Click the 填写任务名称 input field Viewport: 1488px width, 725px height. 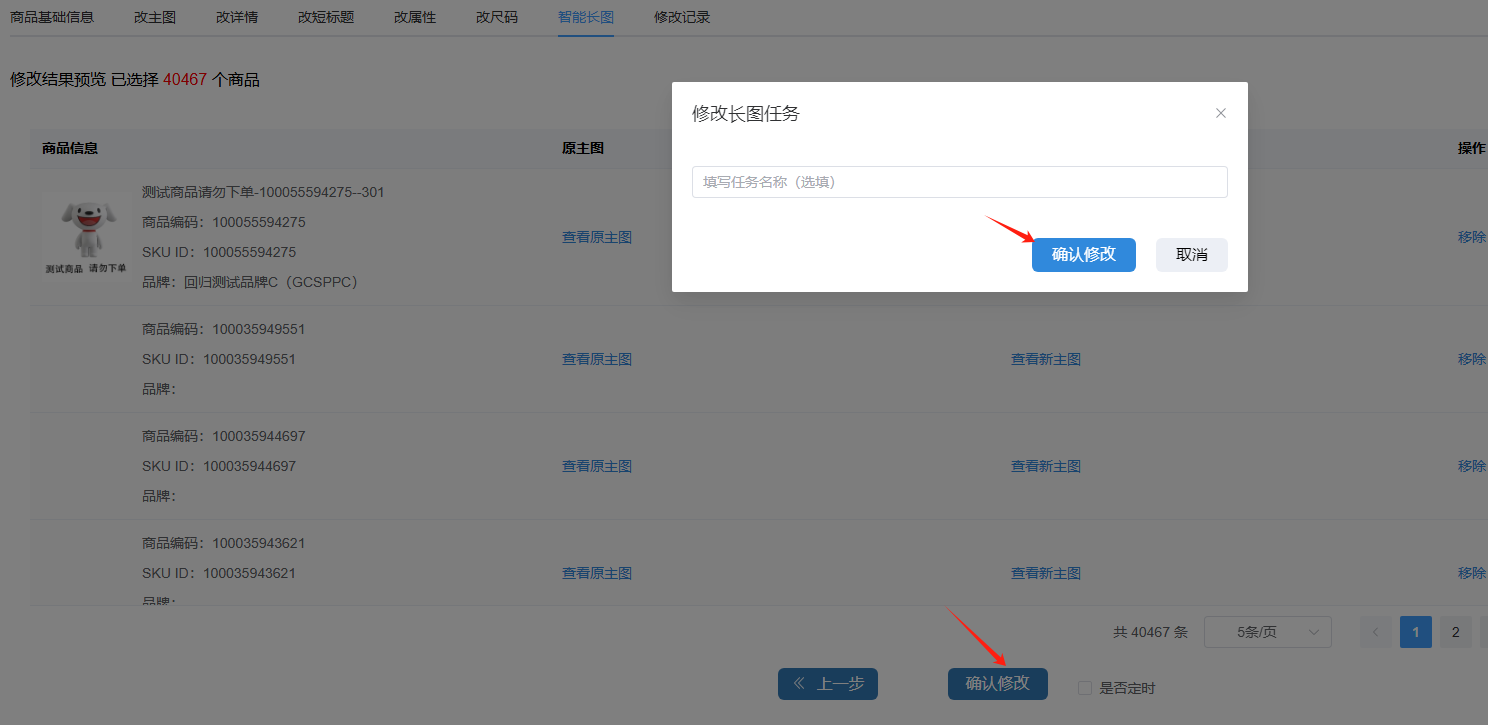click(959, 182)
